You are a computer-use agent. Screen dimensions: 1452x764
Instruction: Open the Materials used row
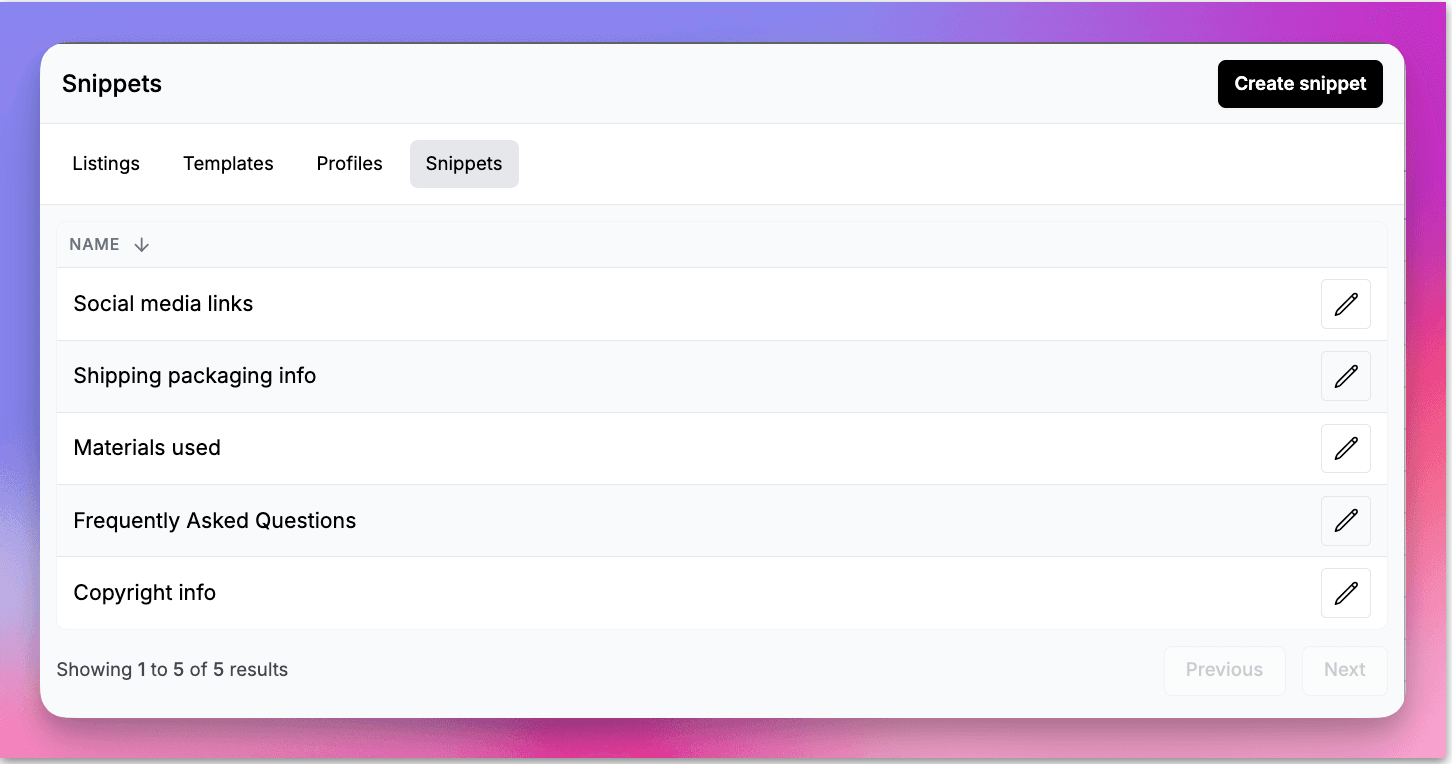(x=722, y=448)
